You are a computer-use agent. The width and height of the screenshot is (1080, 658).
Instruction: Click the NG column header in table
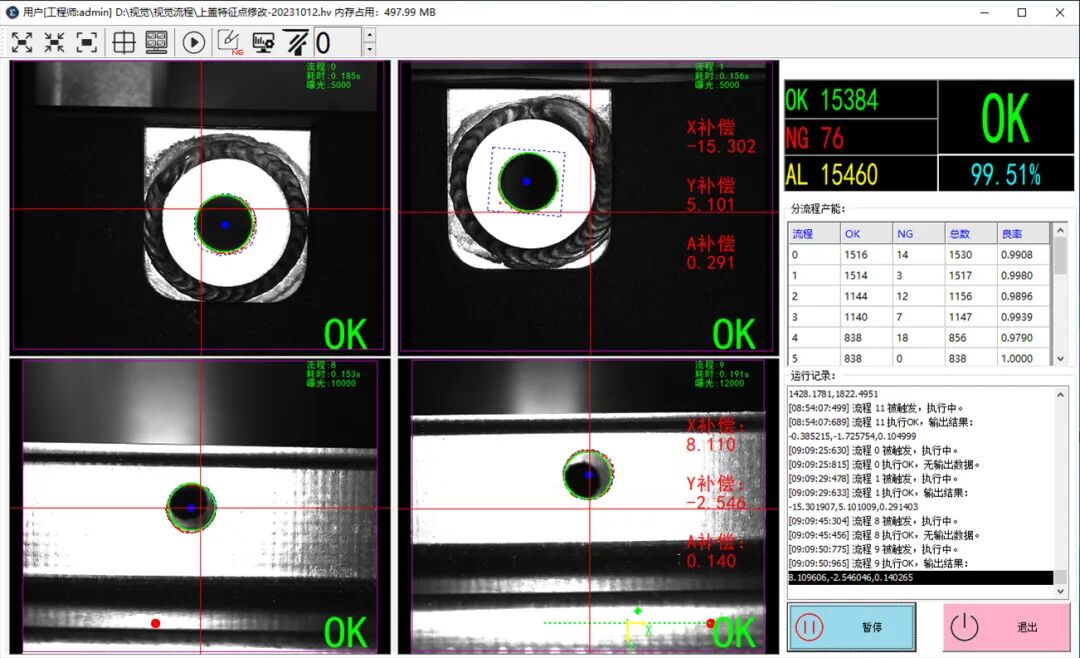pos(919,234)
